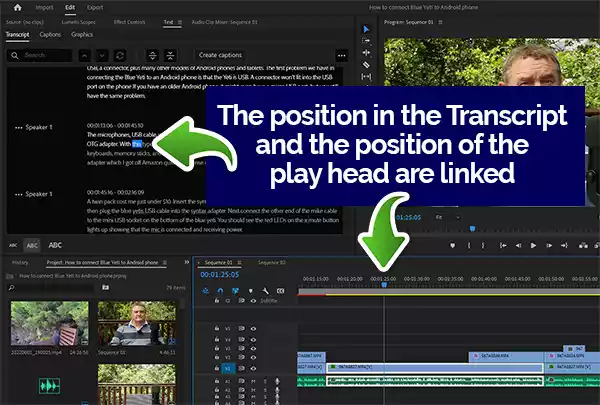Image resolution: width=600 pixels, height=405 pixels.
Task: Step back one frame
Action: [x=518, y=246]
